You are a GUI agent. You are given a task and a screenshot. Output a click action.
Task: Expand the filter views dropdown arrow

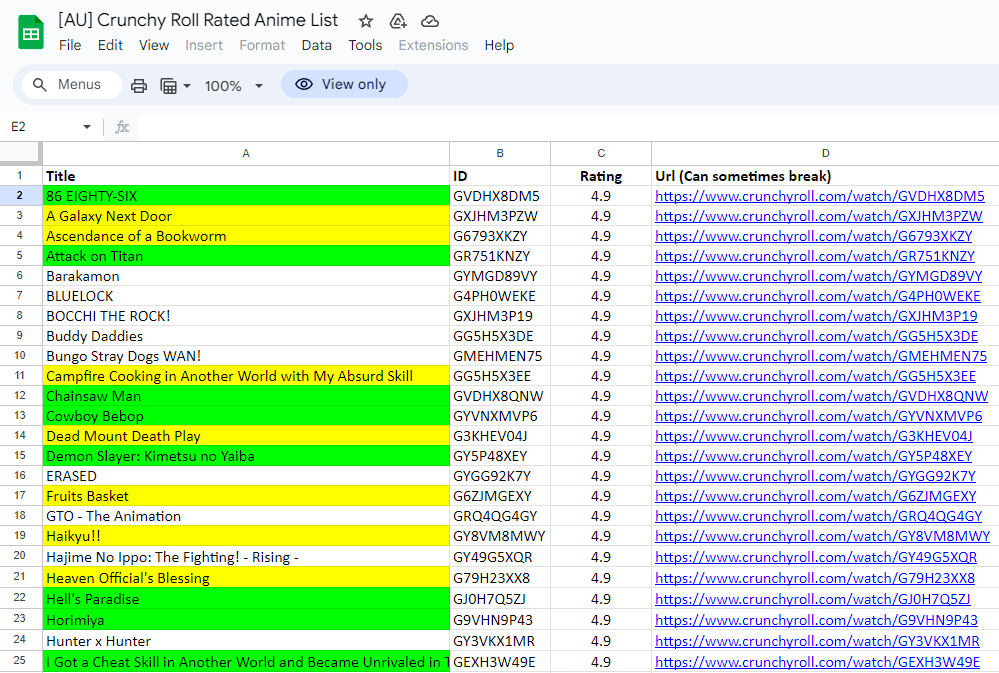pos(187,86)
